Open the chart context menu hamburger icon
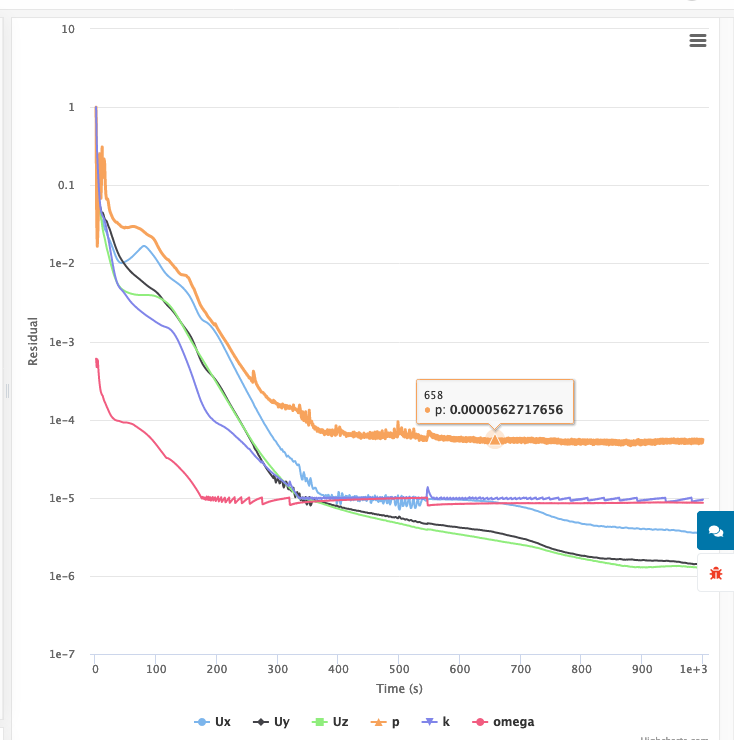This screenshot has height=740, width=734. tap(698, 40)
